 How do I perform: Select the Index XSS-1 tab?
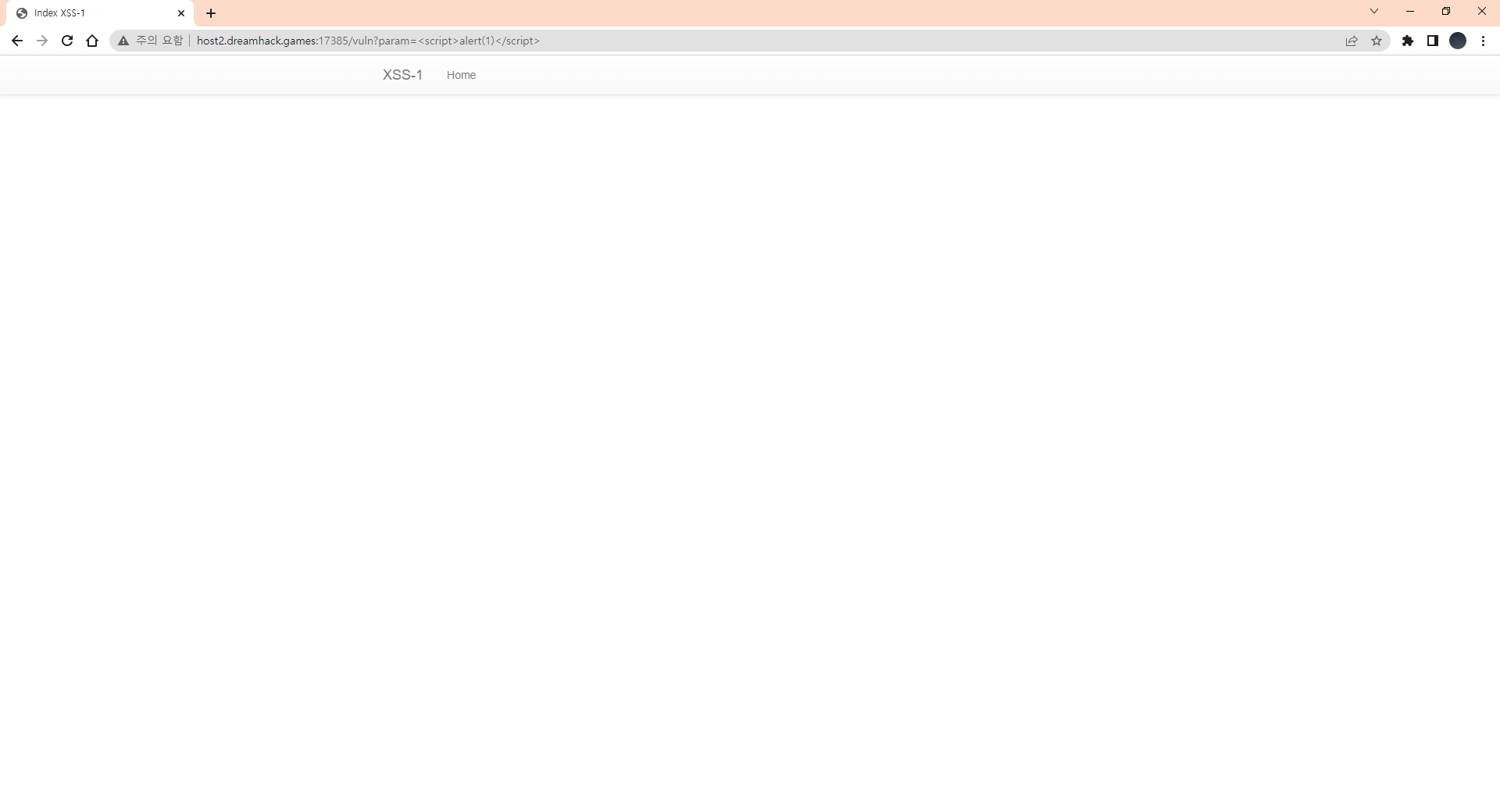pyautogui.click(x=100, y=13)
